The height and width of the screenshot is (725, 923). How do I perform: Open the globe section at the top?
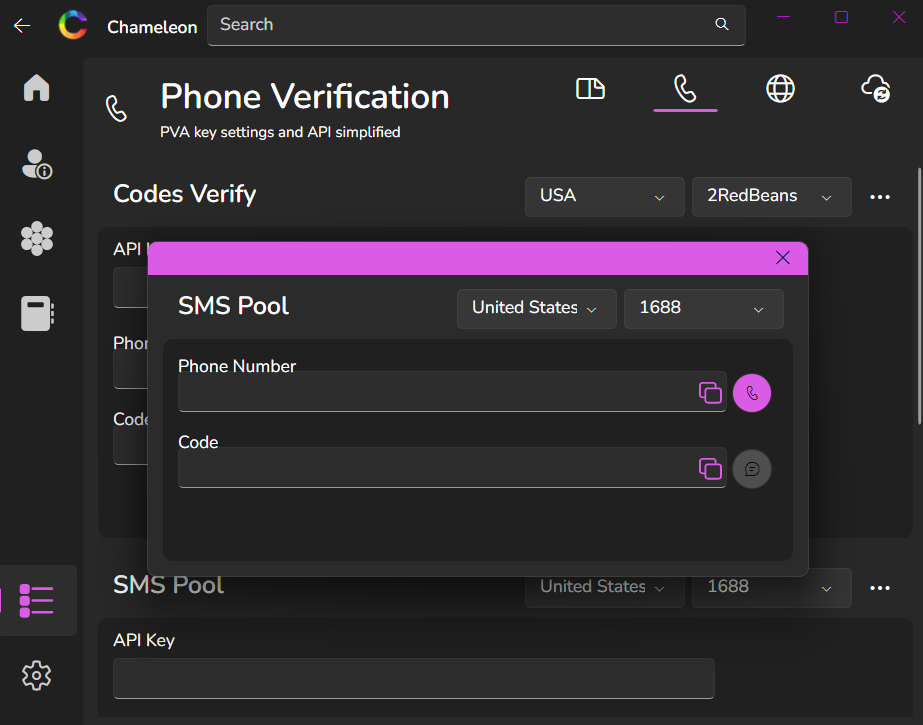tap(780, 89)
